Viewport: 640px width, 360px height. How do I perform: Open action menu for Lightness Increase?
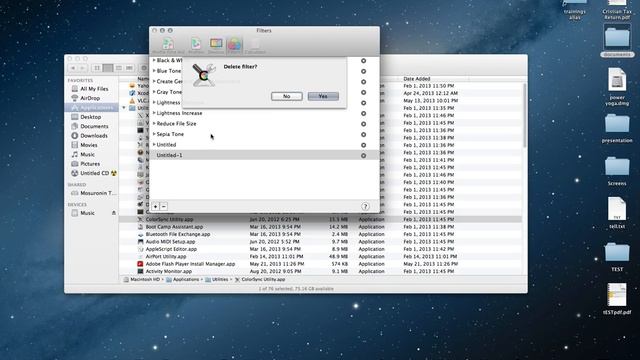pos(363,113)
